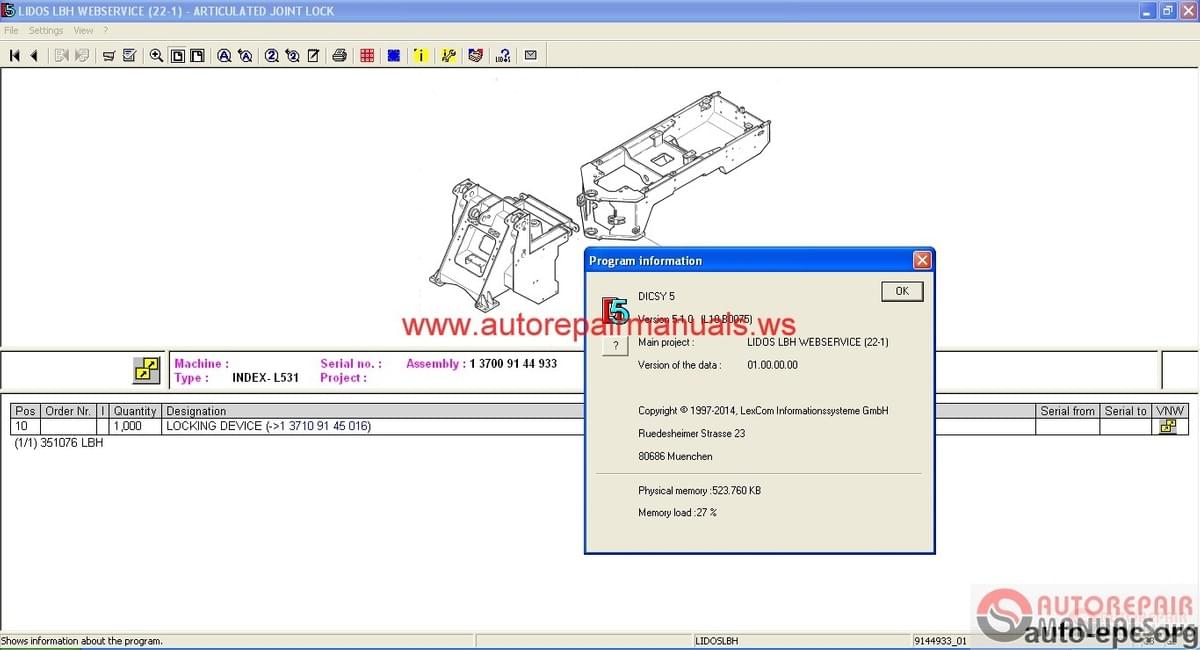Click the disabled last page arrow
This screenshot has height=650, width=1200.
(82, 56)
